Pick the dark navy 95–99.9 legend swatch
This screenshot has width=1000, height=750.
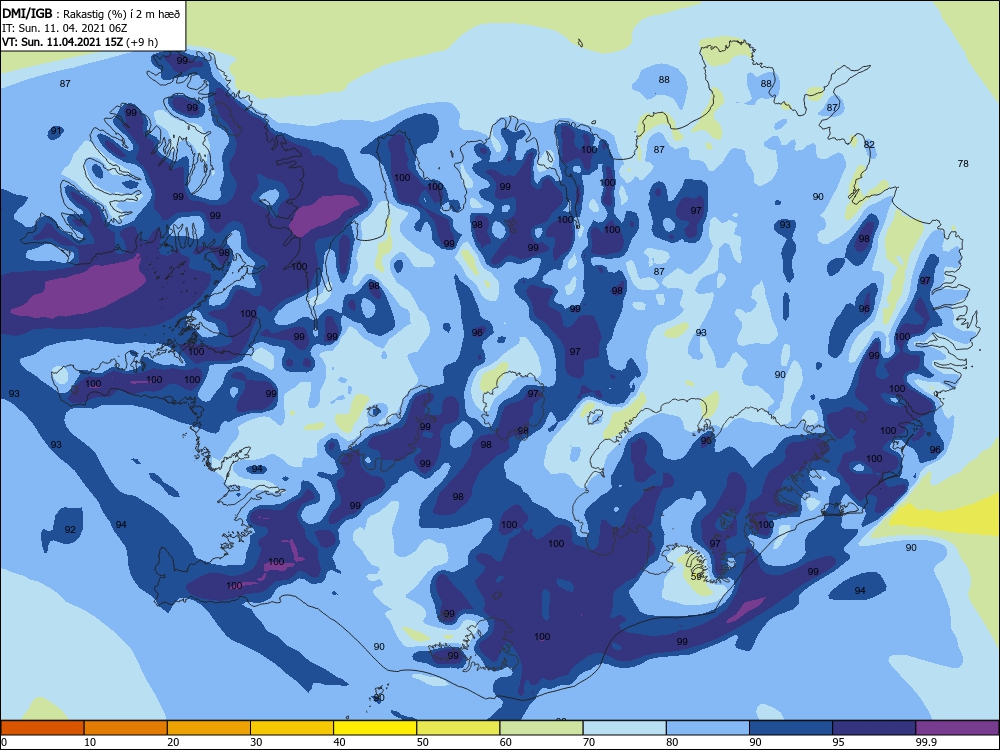pyautogui.click(x=874, y=728)
